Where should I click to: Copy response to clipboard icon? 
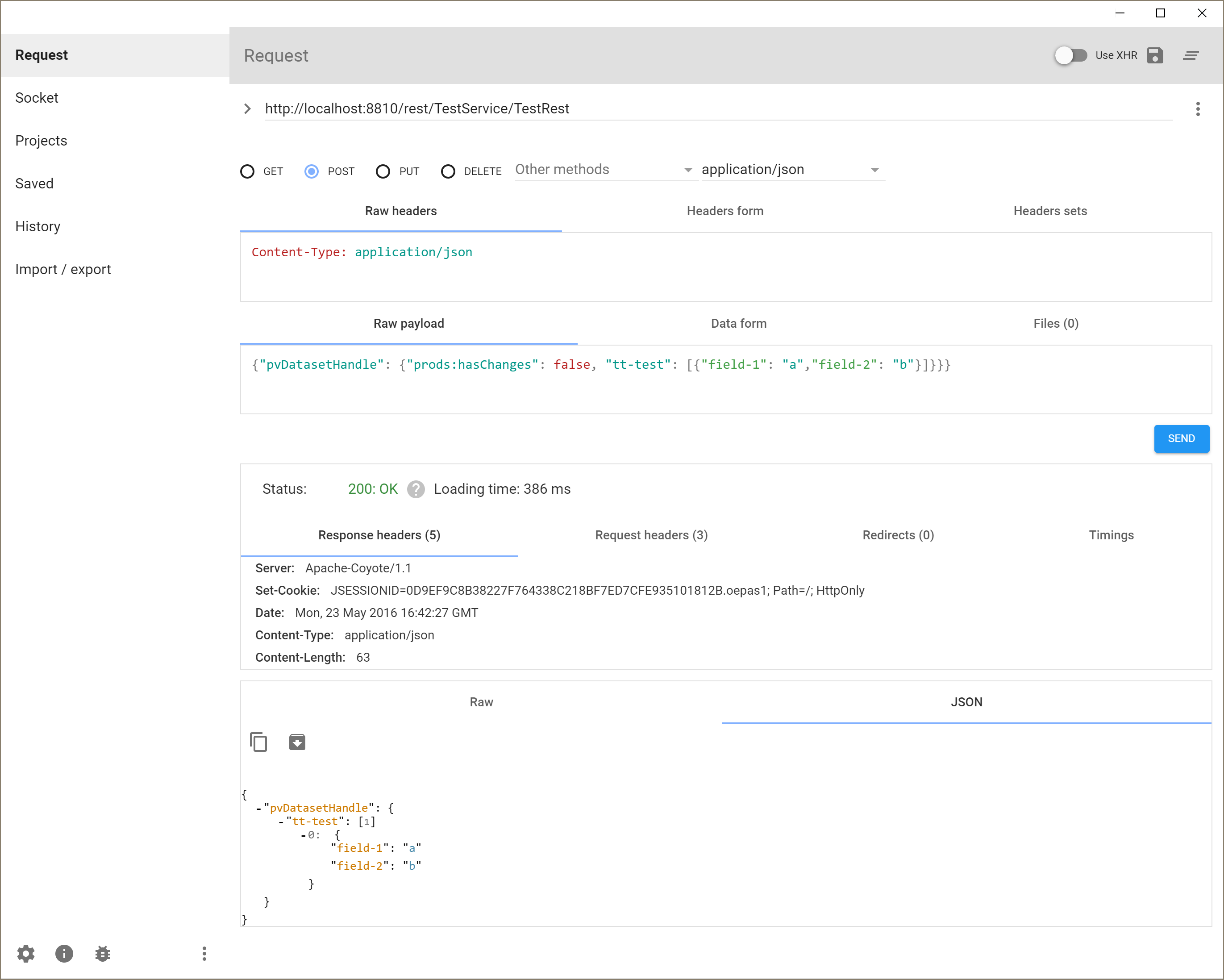[x=258, y=742]
